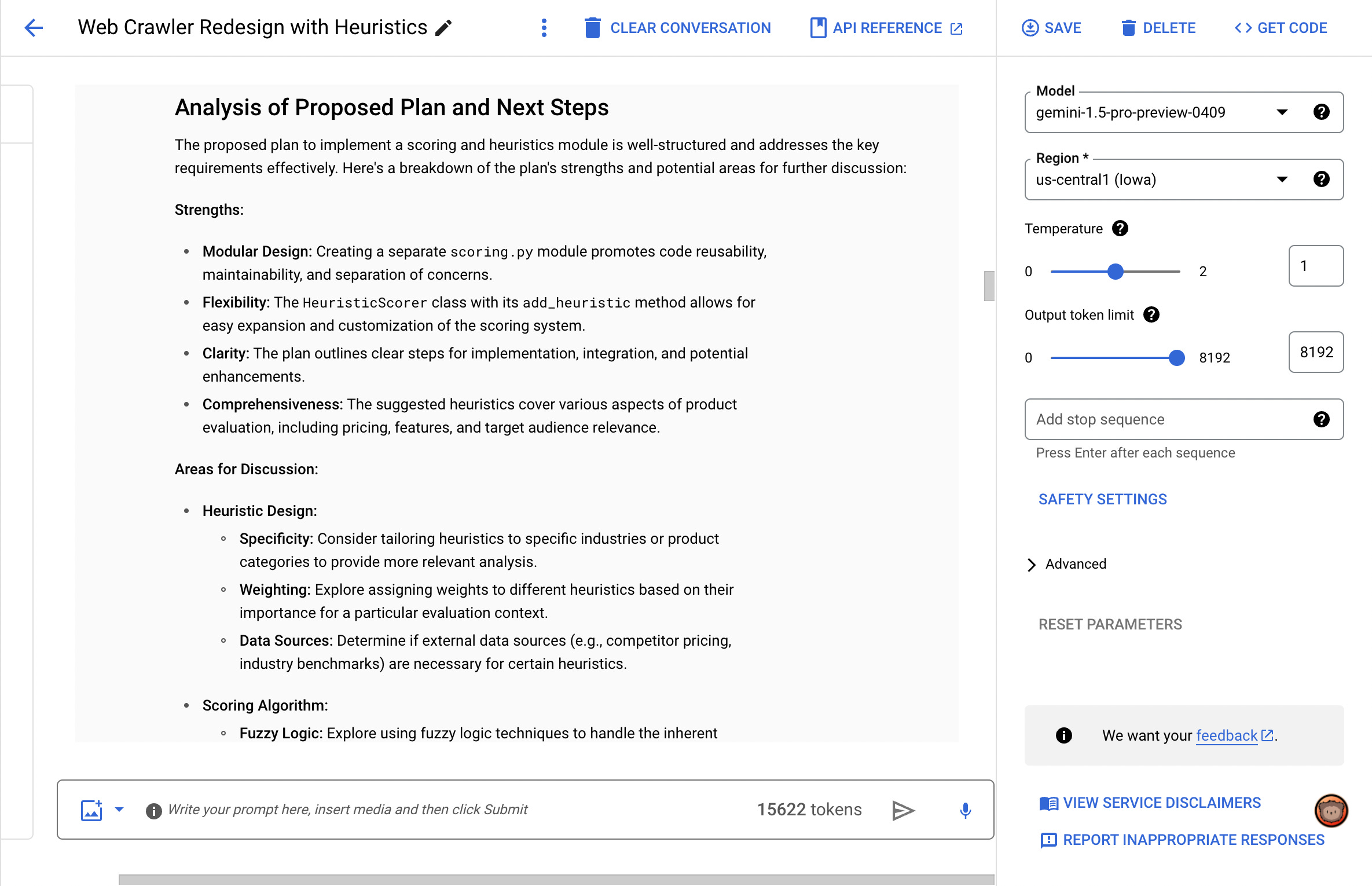Submit prompt with the send arrow icon
Screen dimensions: 1372x886
(x=904, y=810)
